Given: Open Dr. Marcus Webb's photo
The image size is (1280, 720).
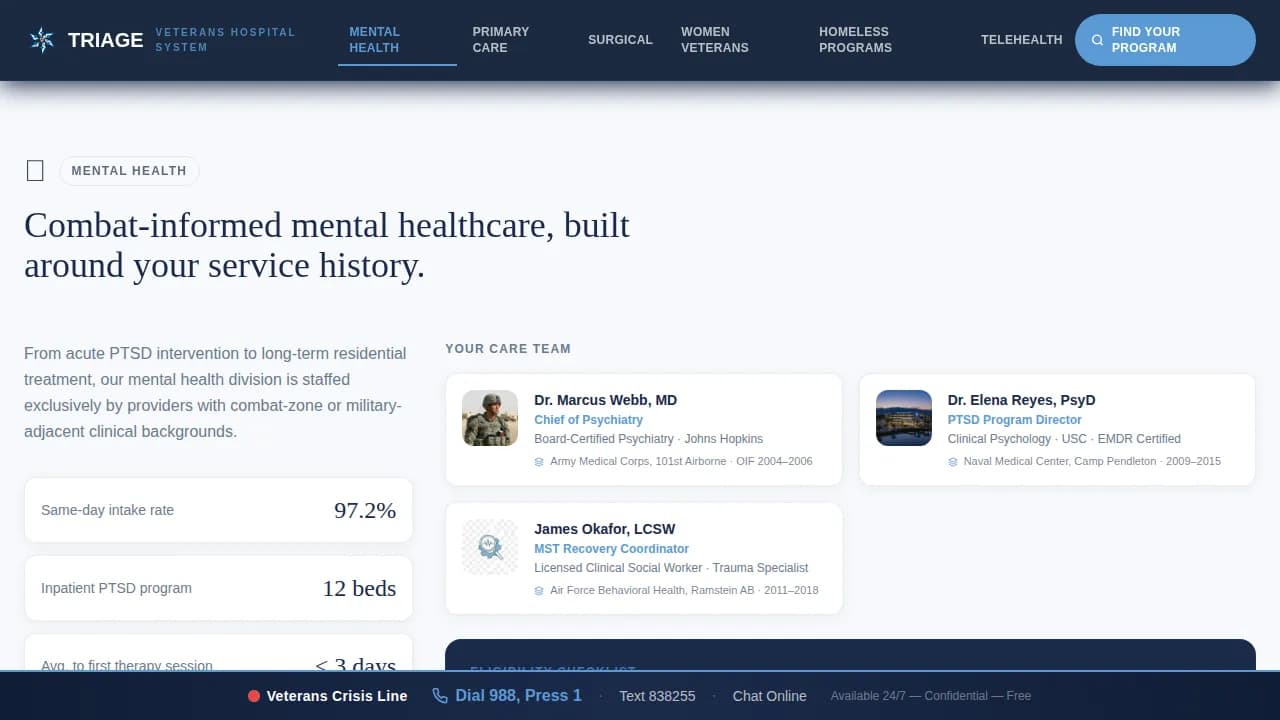Looking at the screenshot, I should pos(490,418).
